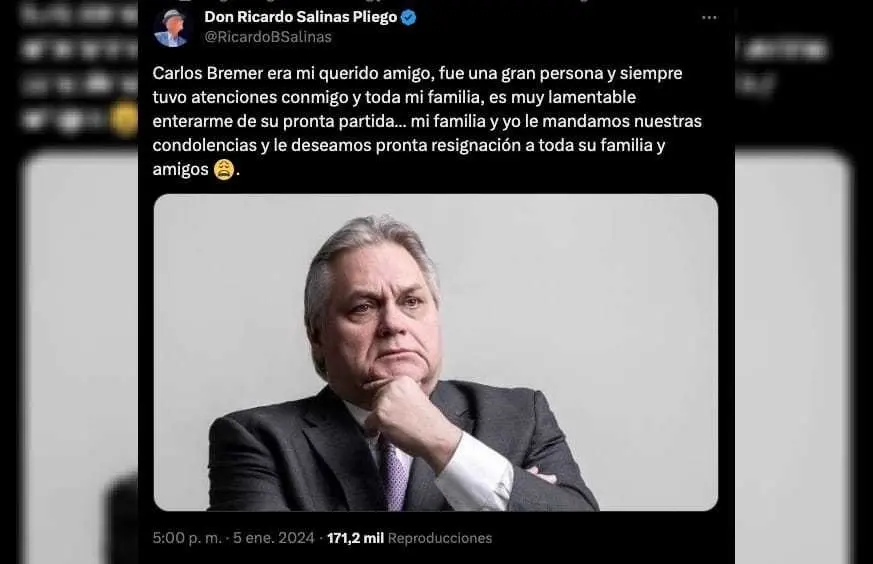Image resolution: width=873 pixels, height=564 pixels.
Task: Click the weary face emoji in tweet
Action: coord(225,170)
